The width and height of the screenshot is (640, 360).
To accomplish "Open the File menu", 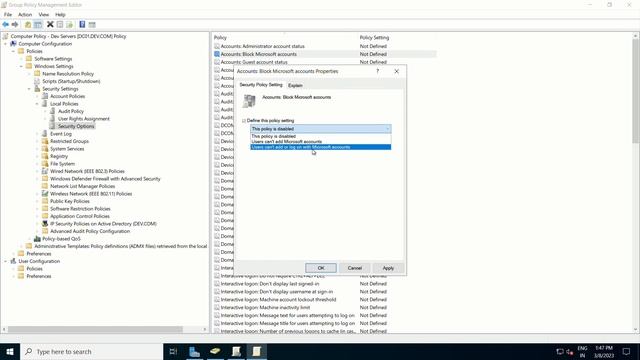I will tap(8, 15).
